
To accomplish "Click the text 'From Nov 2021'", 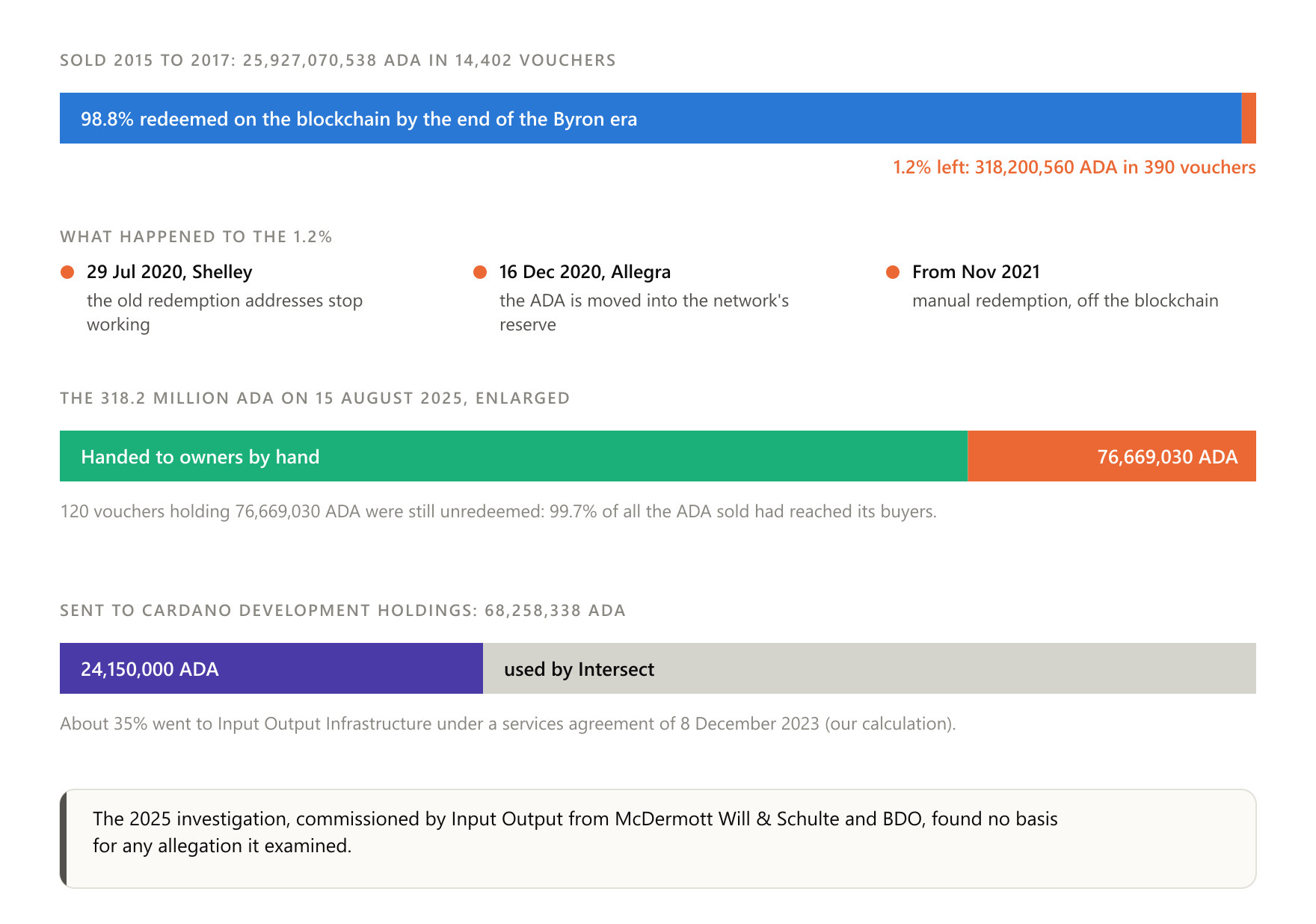I will [x=976, y=272].
